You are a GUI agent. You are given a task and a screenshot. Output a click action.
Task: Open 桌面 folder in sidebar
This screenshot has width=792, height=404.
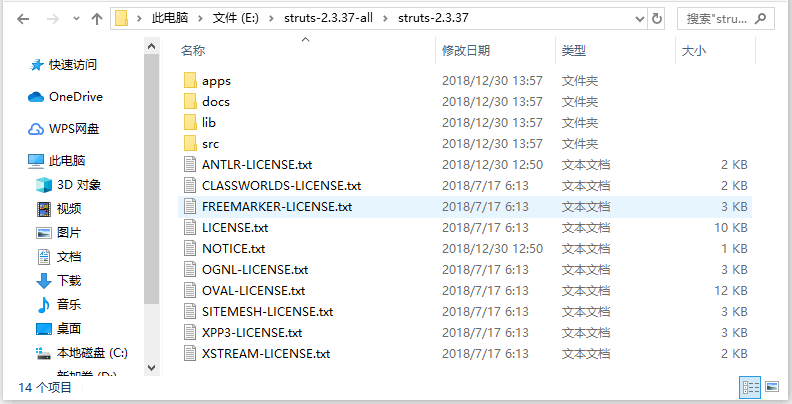point(69,328)
